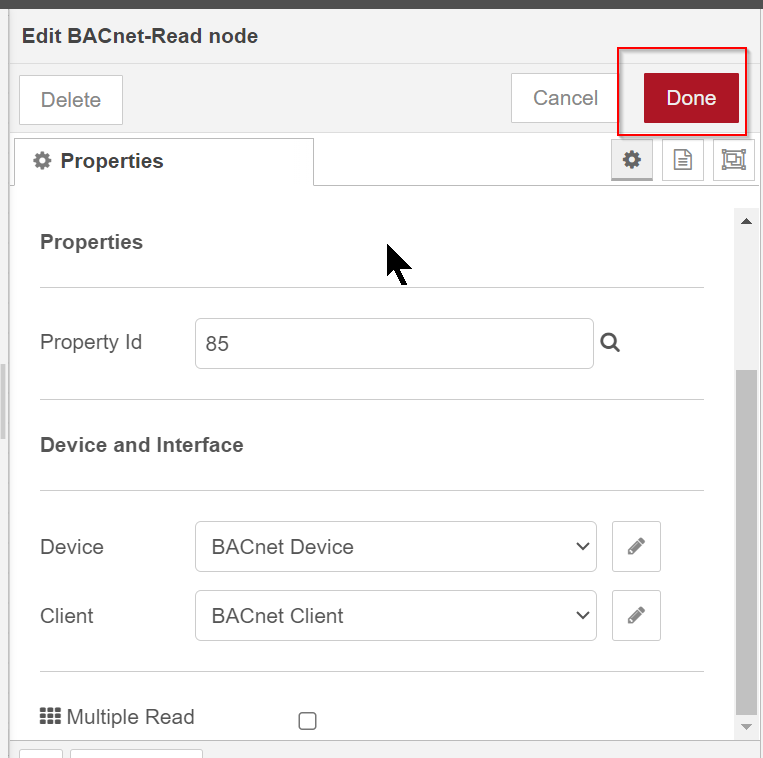Open the Client dropdown

[396, 615]
